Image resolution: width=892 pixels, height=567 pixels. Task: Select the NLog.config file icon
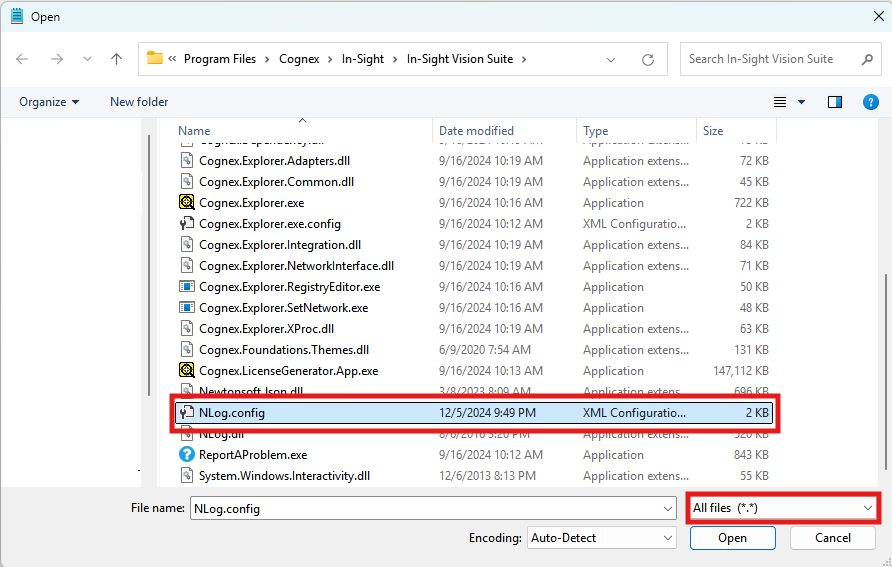[187, 413]
